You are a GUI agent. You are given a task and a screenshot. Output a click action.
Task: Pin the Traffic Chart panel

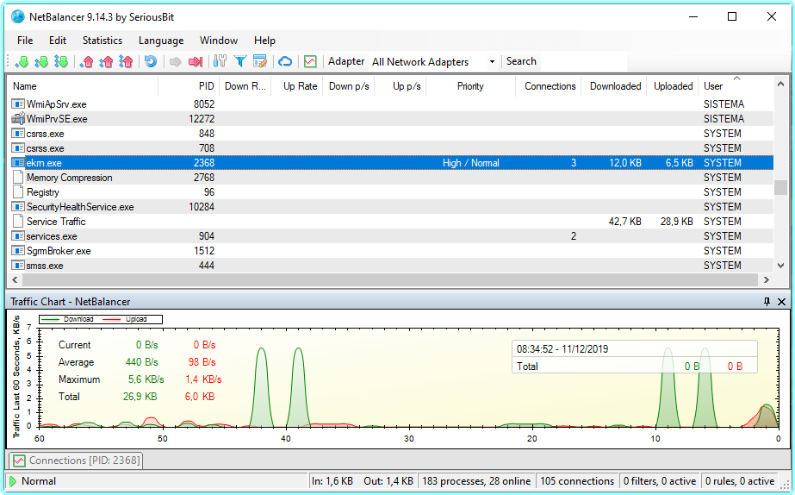click(767, 301)
